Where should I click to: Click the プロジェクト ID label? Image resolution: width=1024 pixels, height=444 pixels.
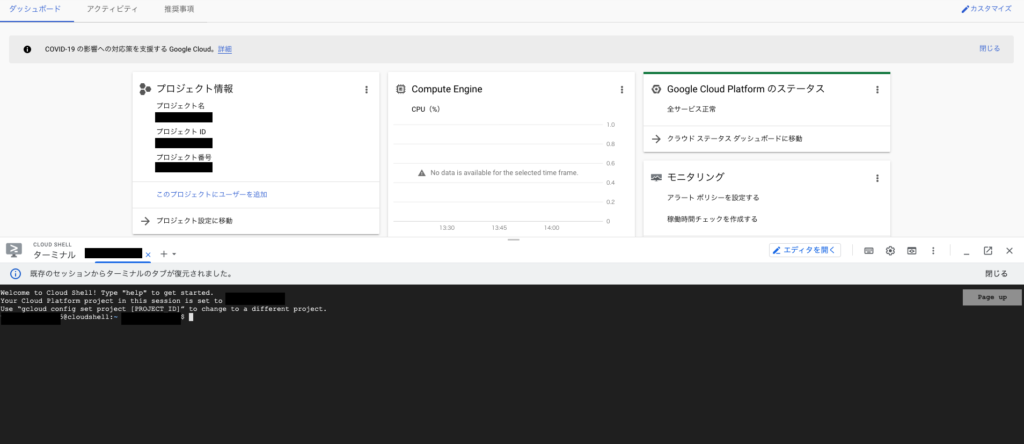(x=181, y=132)
